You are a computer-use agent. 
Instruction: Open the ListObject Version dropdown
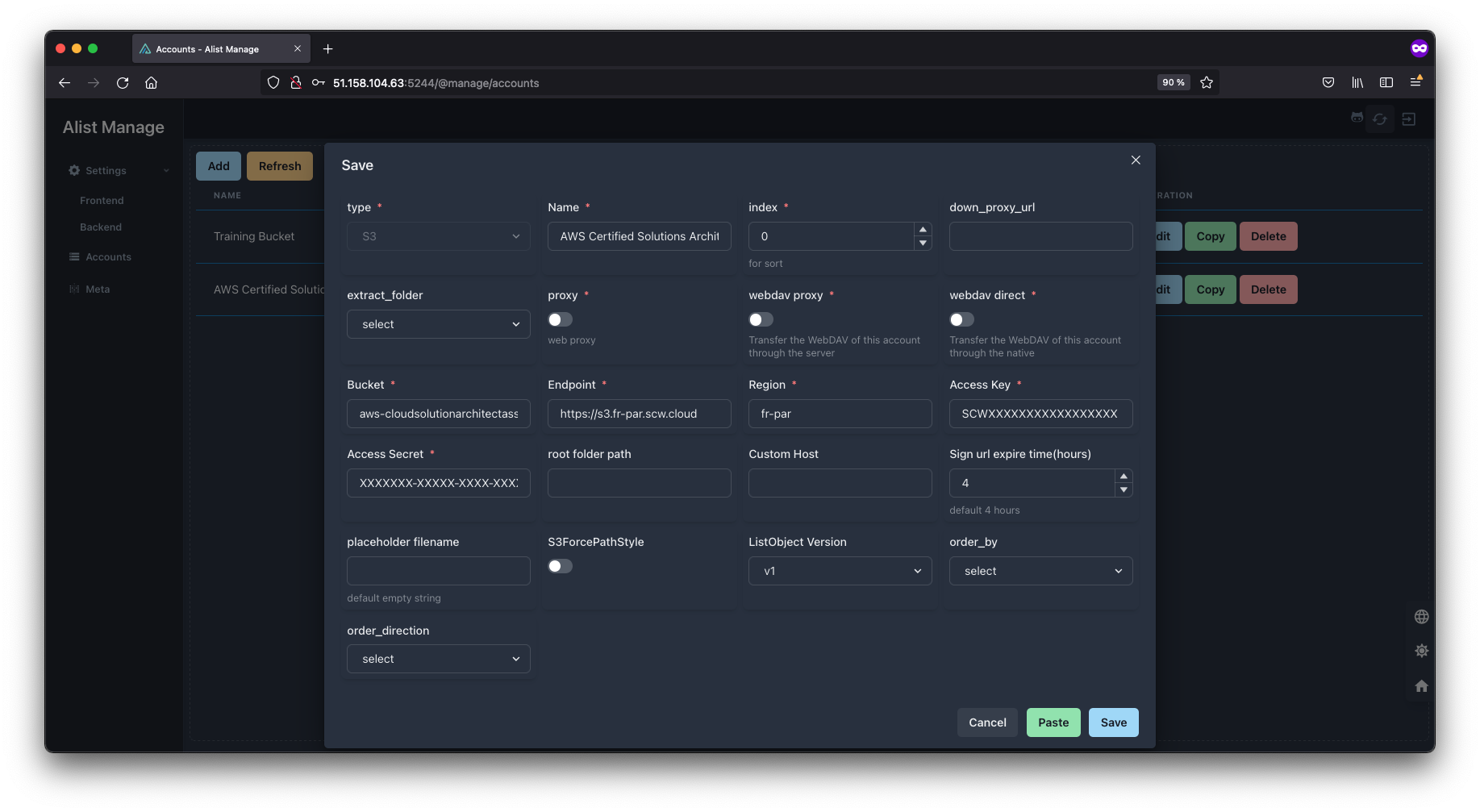[840, 571]
